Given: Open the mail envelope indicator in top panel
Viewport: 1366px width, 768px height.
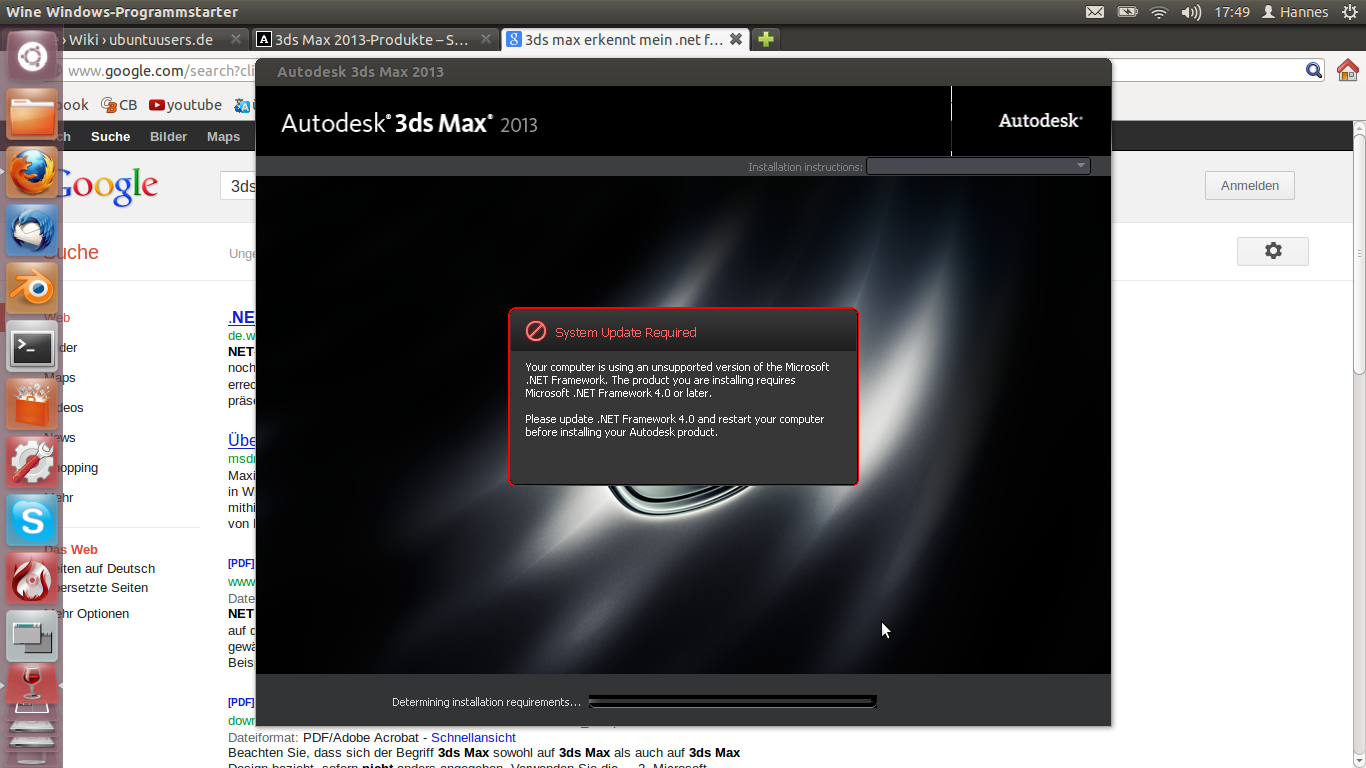Looking at the screenshot, I should [1095, 12].
